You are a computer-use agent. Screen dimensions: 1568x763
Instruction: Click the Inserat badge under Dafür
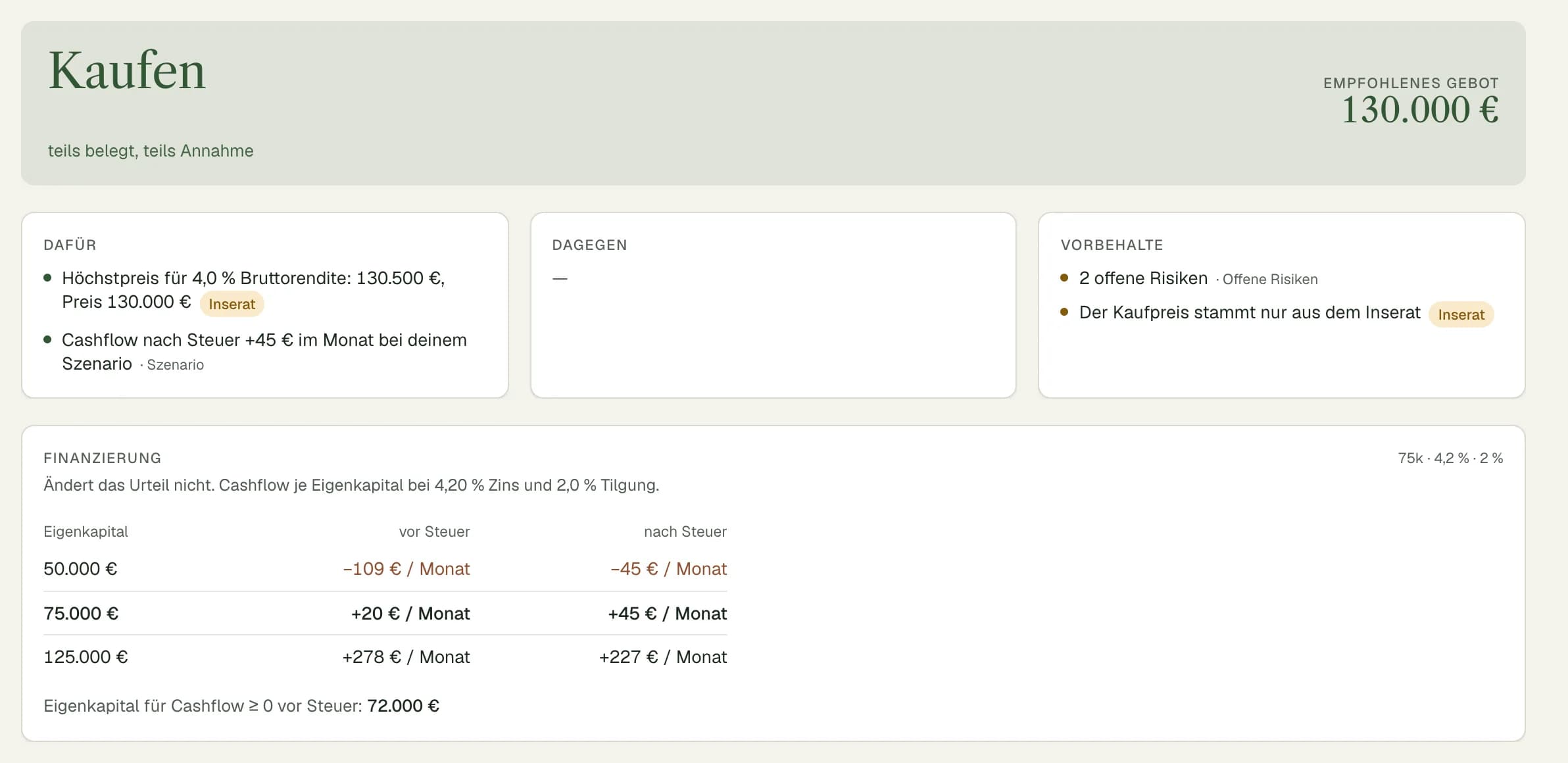tap(232, 304)
